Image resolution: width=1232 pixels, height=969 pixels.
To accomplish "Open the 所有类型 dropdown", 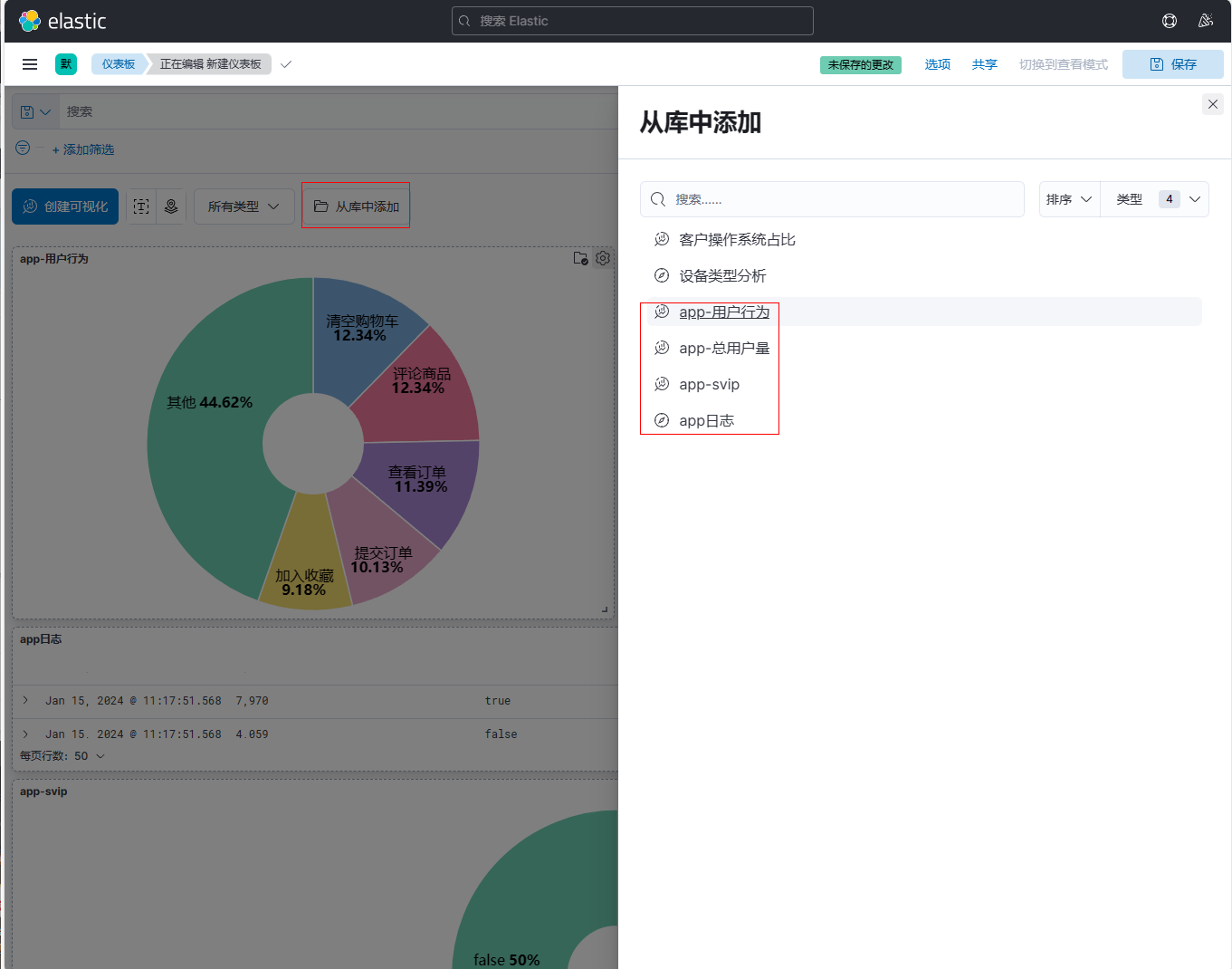I will [244, 206].
